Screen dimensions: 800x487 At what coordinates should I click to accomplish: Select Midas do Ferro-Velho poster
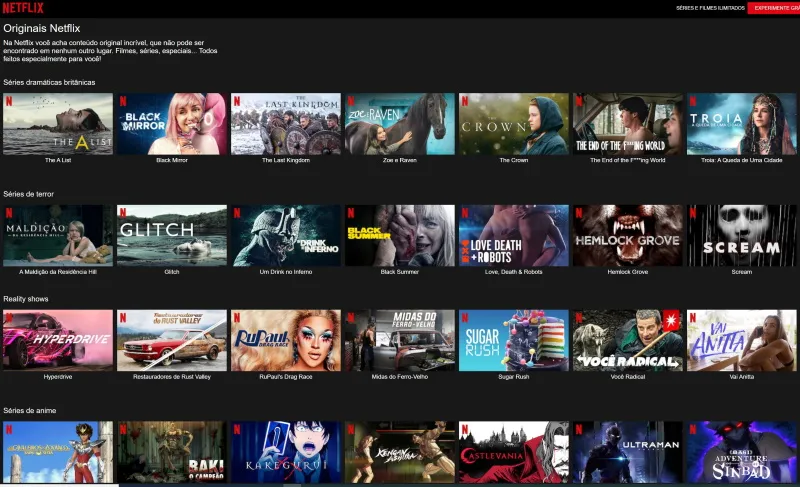click(x=399, y=340)
